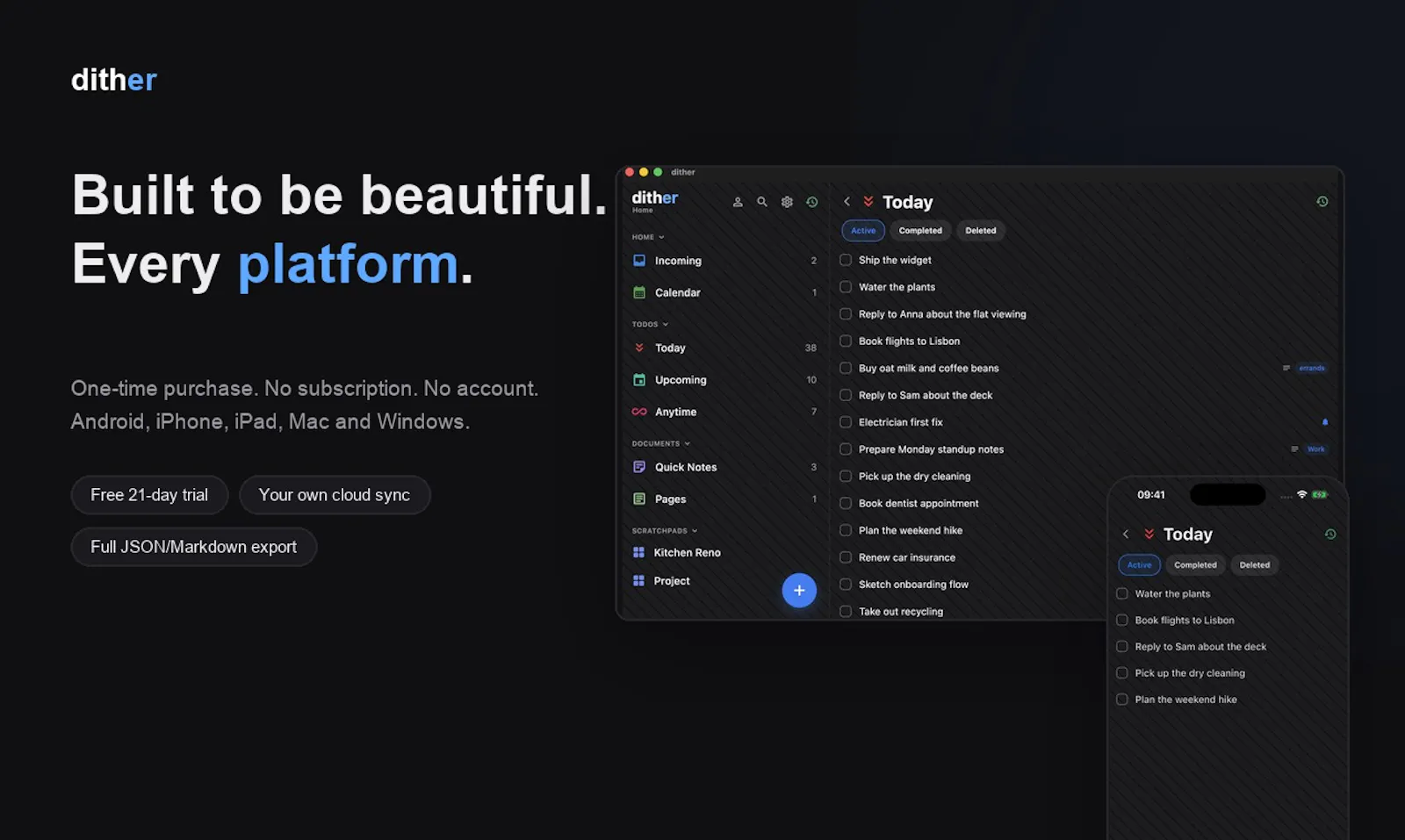Open Anytime list in sidebar

724,412
